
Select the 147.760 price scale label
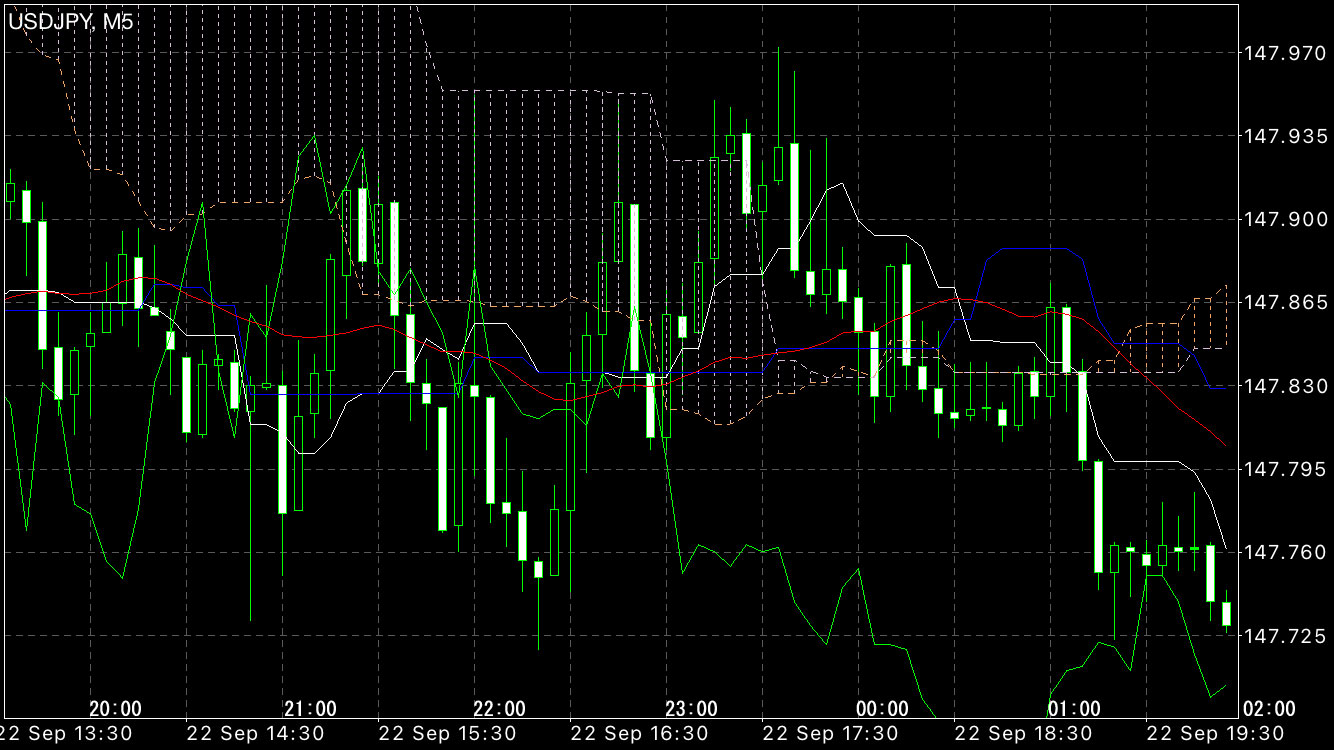coord(1282,552)
